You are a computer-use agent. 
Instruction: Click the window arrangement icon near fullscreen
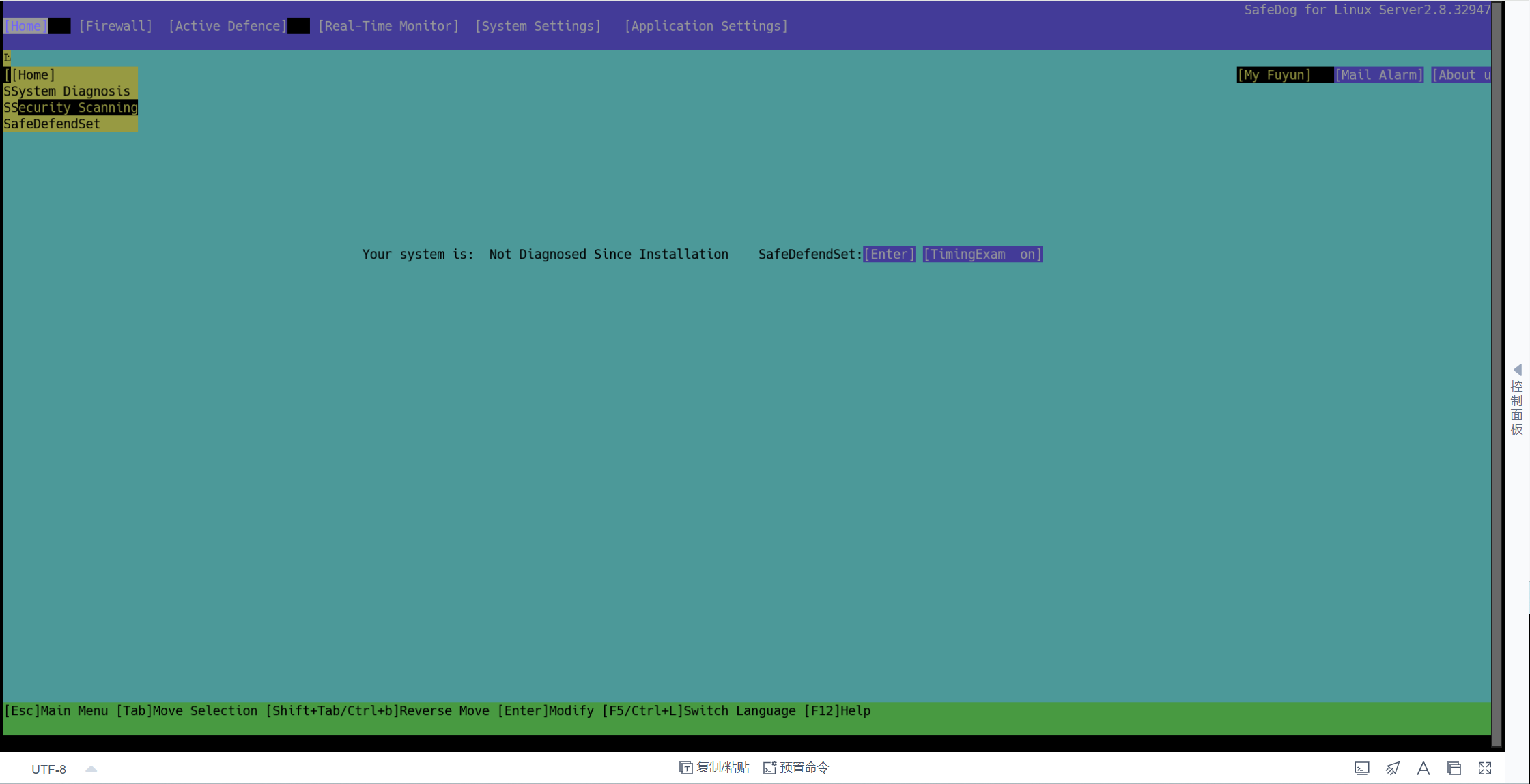(1453, 768)
